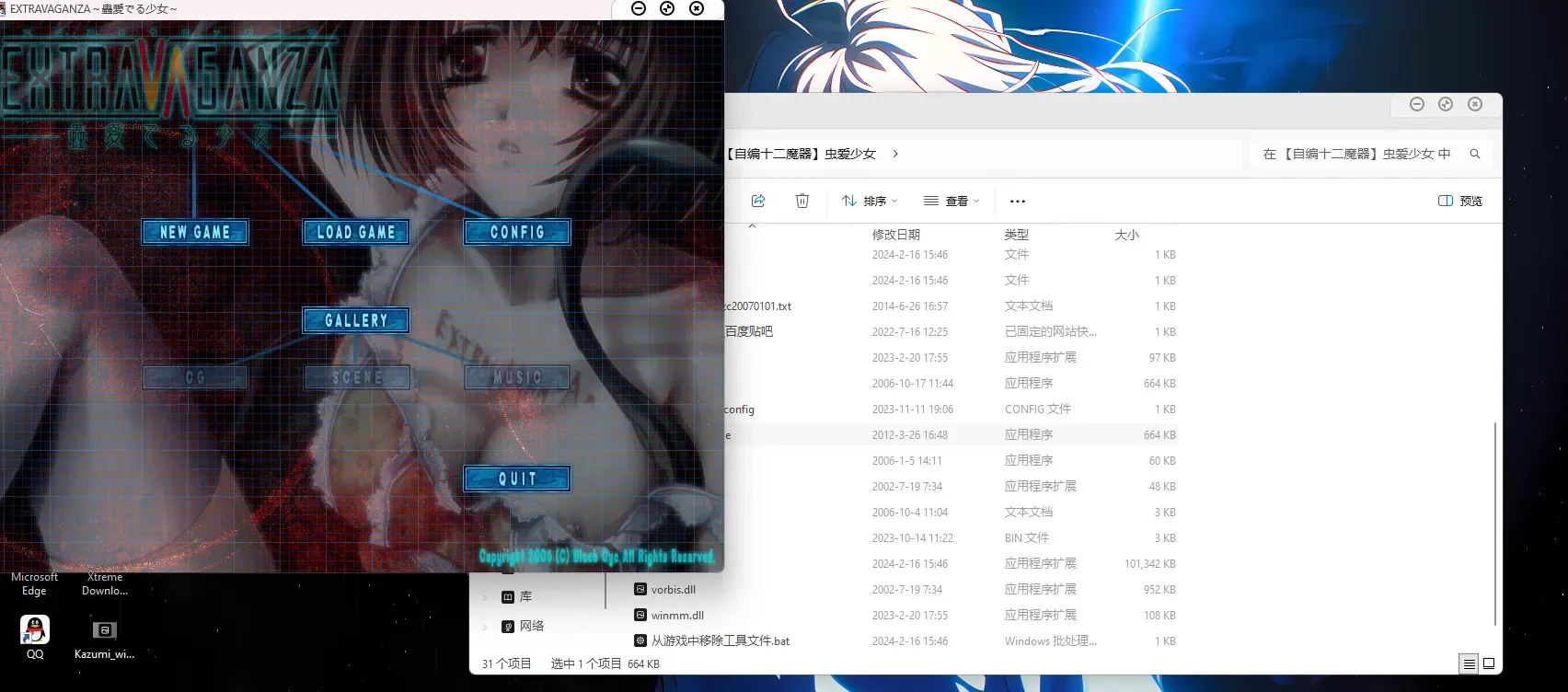Image resolution: width=1568 pixels, height=692 pixels.
Task: Click the vorbis.dll file icon
Action: (640, 589)
